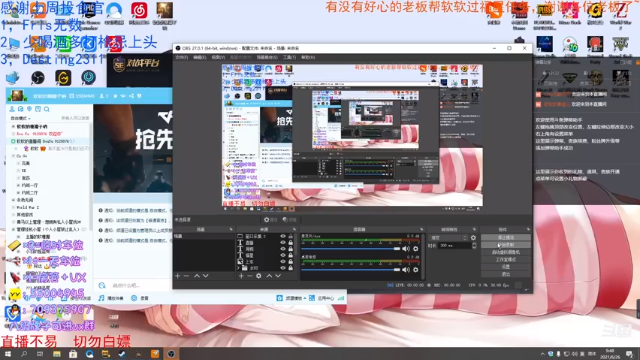Open the 编辑(E) menu in OBS
Viewport: 640px width, 360px height.
[x=200, y=58]
